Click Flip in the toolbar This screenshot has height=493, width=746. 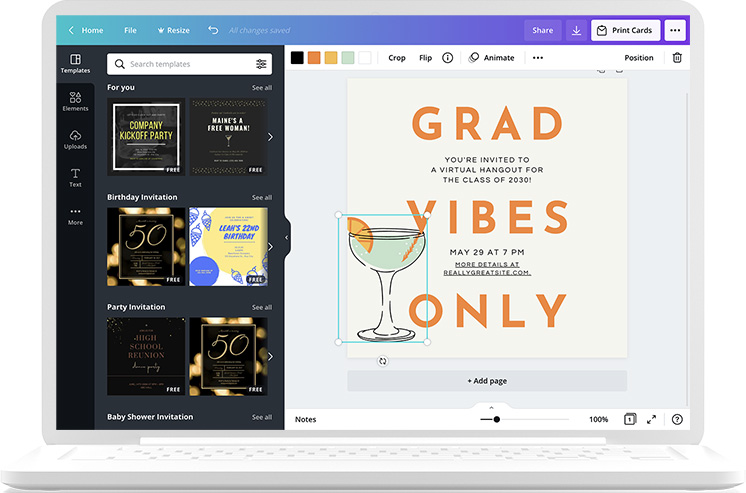425,58
